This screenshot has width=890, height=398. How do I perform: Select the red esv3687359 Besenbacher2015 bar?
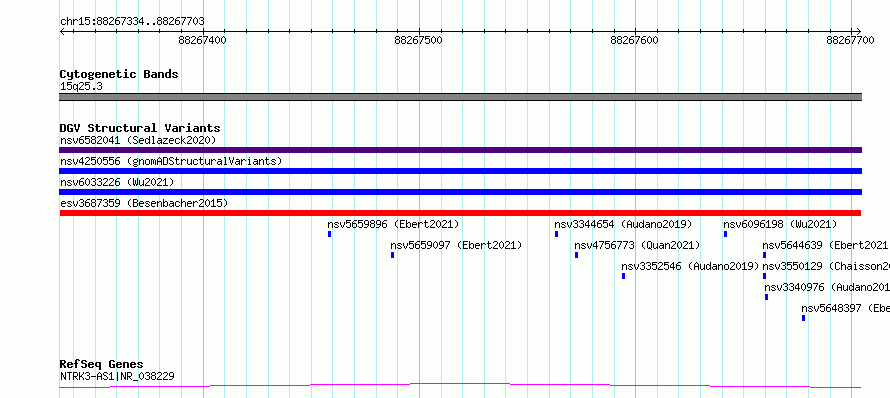pos(460,213)
